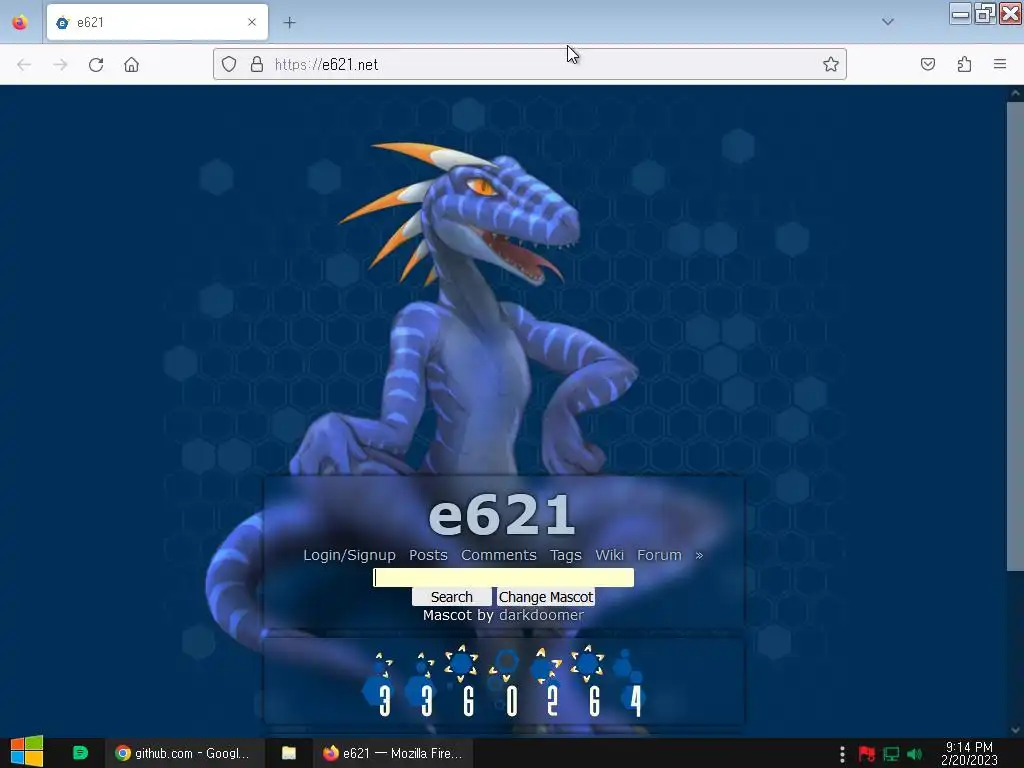Focus the e621 search text box

tap(504, 577)
